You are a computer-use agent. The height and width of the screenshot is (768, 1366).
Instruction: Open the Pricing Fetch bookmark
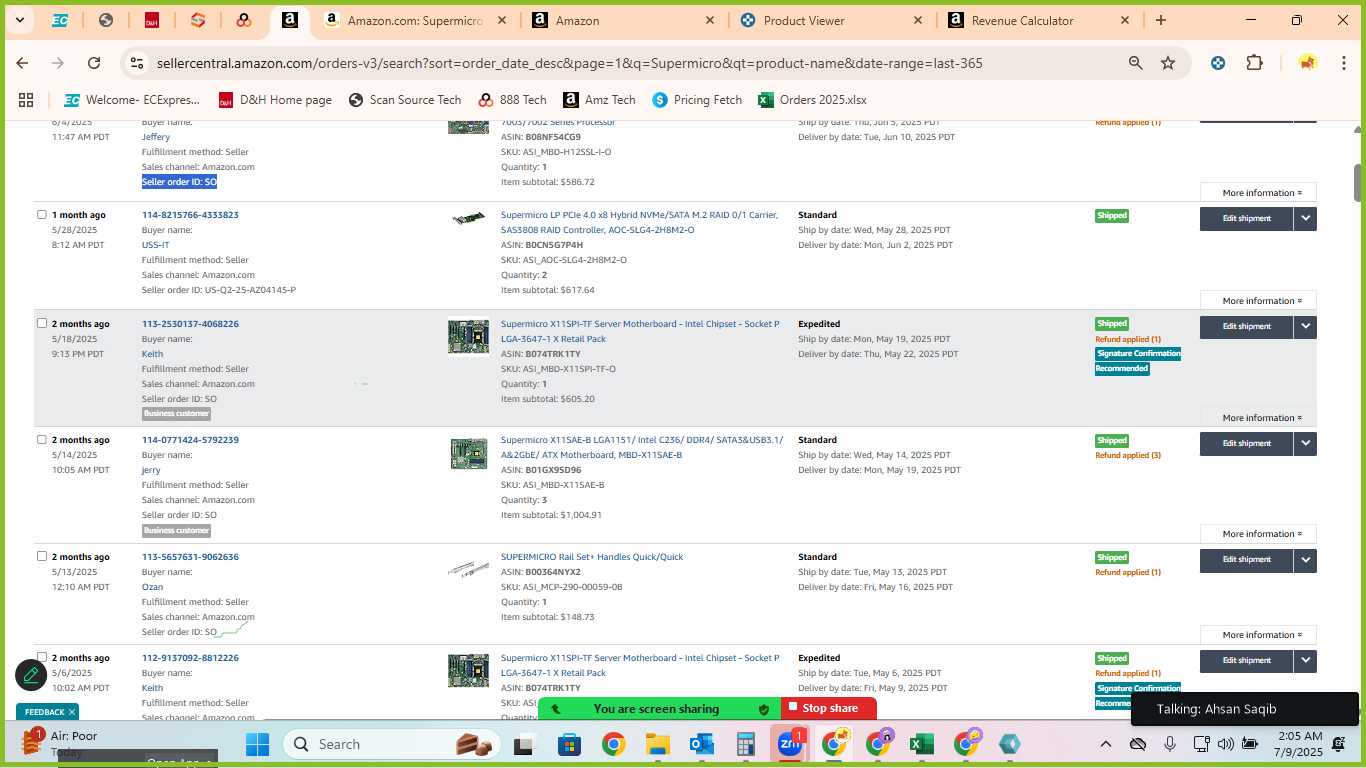click(x=697, y=100)
